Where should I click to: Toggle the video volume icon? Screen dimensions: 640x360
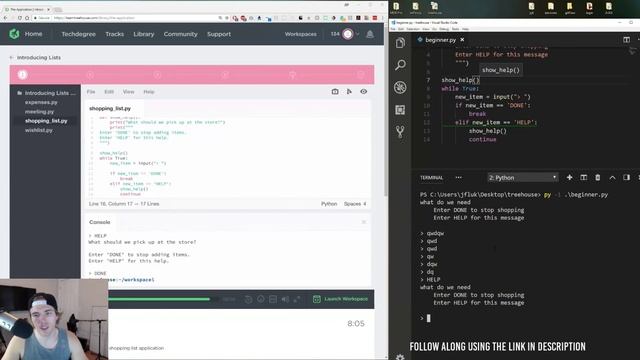point(285,299)
